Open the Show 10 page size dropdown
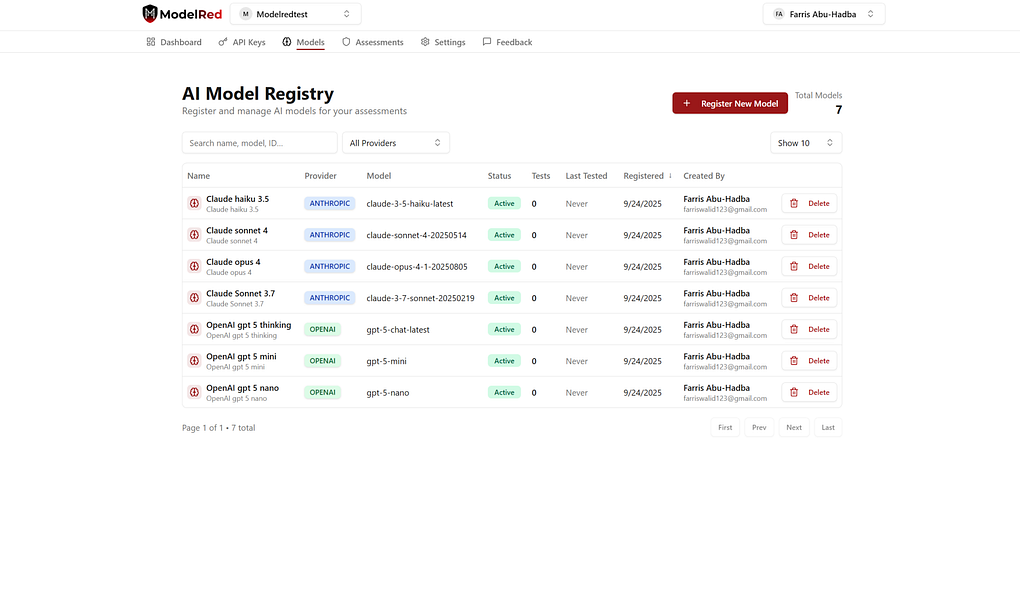This screenshot has height=600, width=1020. 805,143
